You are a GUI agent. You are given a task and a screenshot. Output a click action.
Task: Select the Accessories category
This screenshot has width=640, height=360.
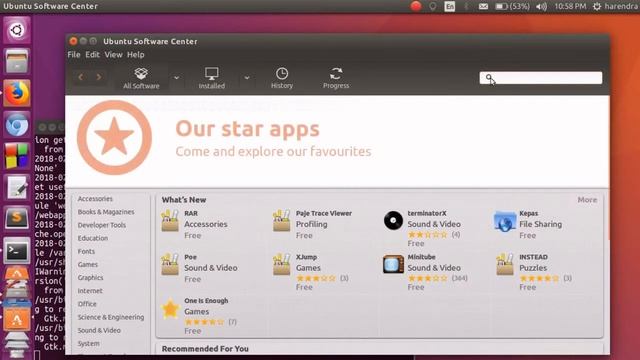click(95, 199)
